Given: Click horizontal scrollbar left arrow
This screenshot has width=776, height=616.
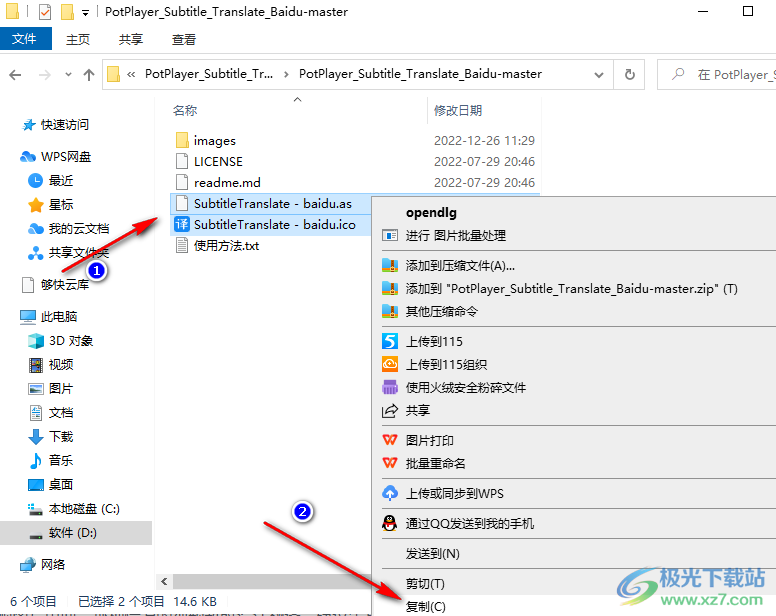Looking at the screenshot, I should [164, 581].
